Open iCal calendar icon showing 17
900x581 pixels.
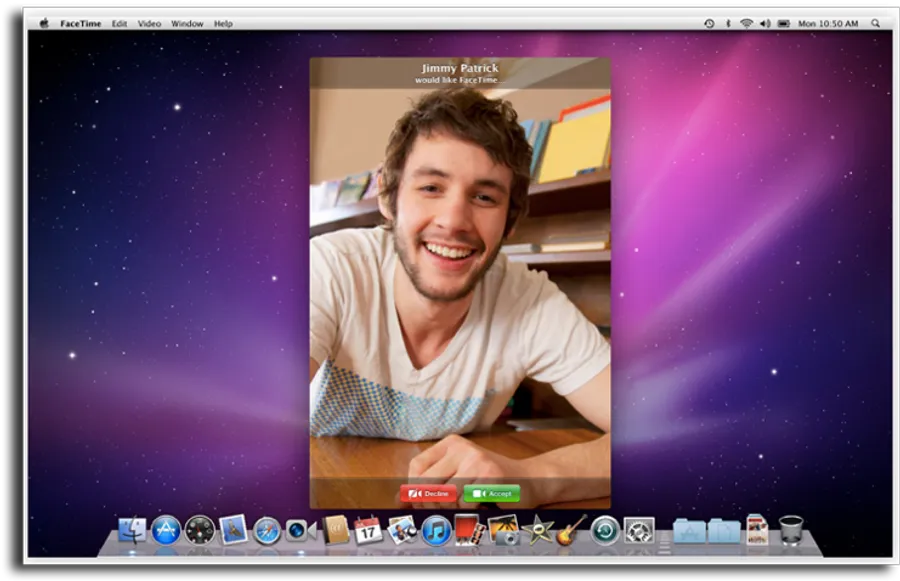click(368, 530)
